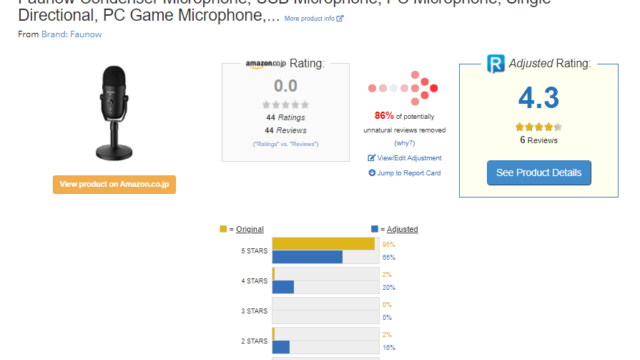Click the down-arrow circle icon by Jump to Report Card
This screenshot has height=360, width=640.
coord(371,173)
